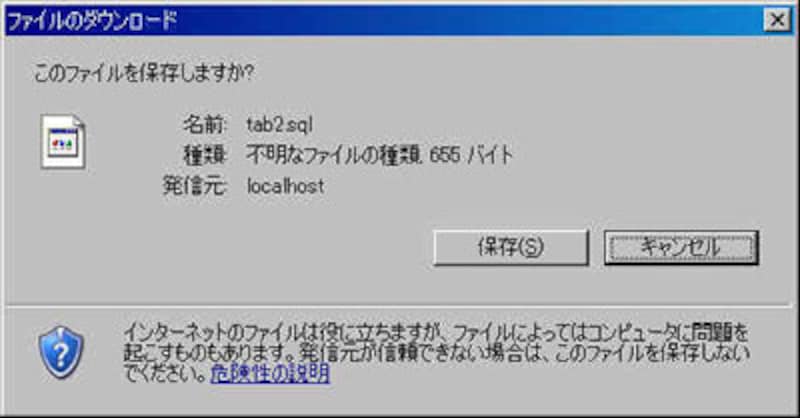
Task: Click the localhost source text
Action: [x=285, y=185]
